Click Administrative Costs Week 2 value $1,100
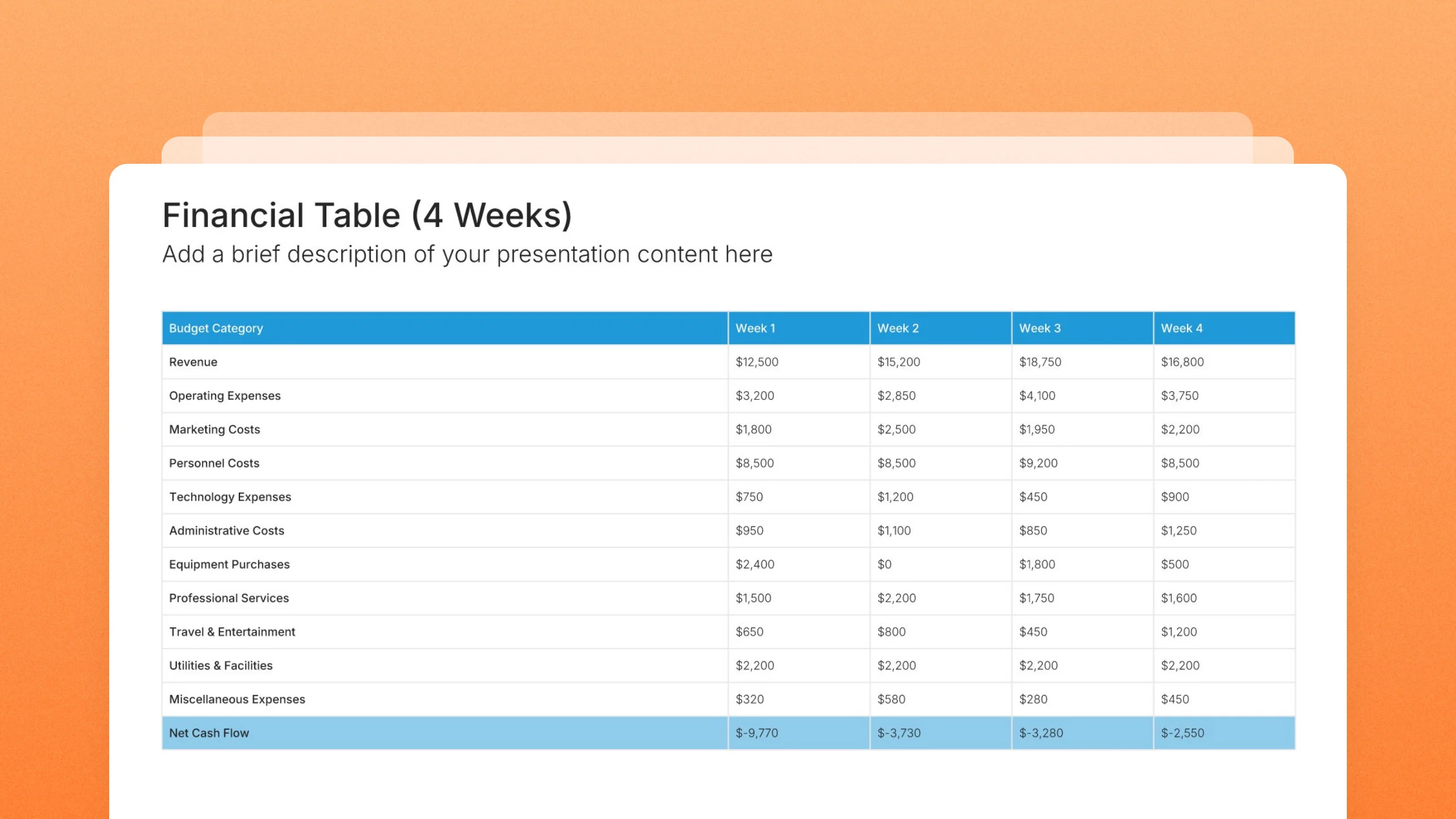The height and width of the screenshot is (819, 1456). point(894,531)
